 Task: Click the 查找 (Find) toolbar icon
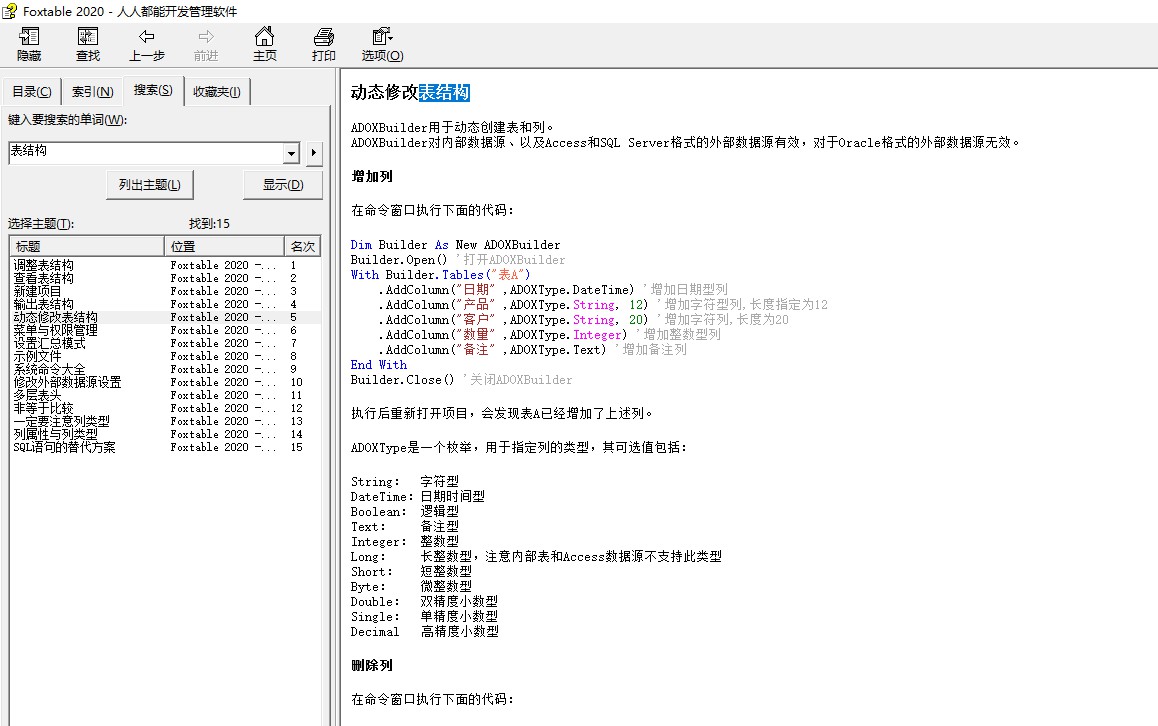pos(87,44)
